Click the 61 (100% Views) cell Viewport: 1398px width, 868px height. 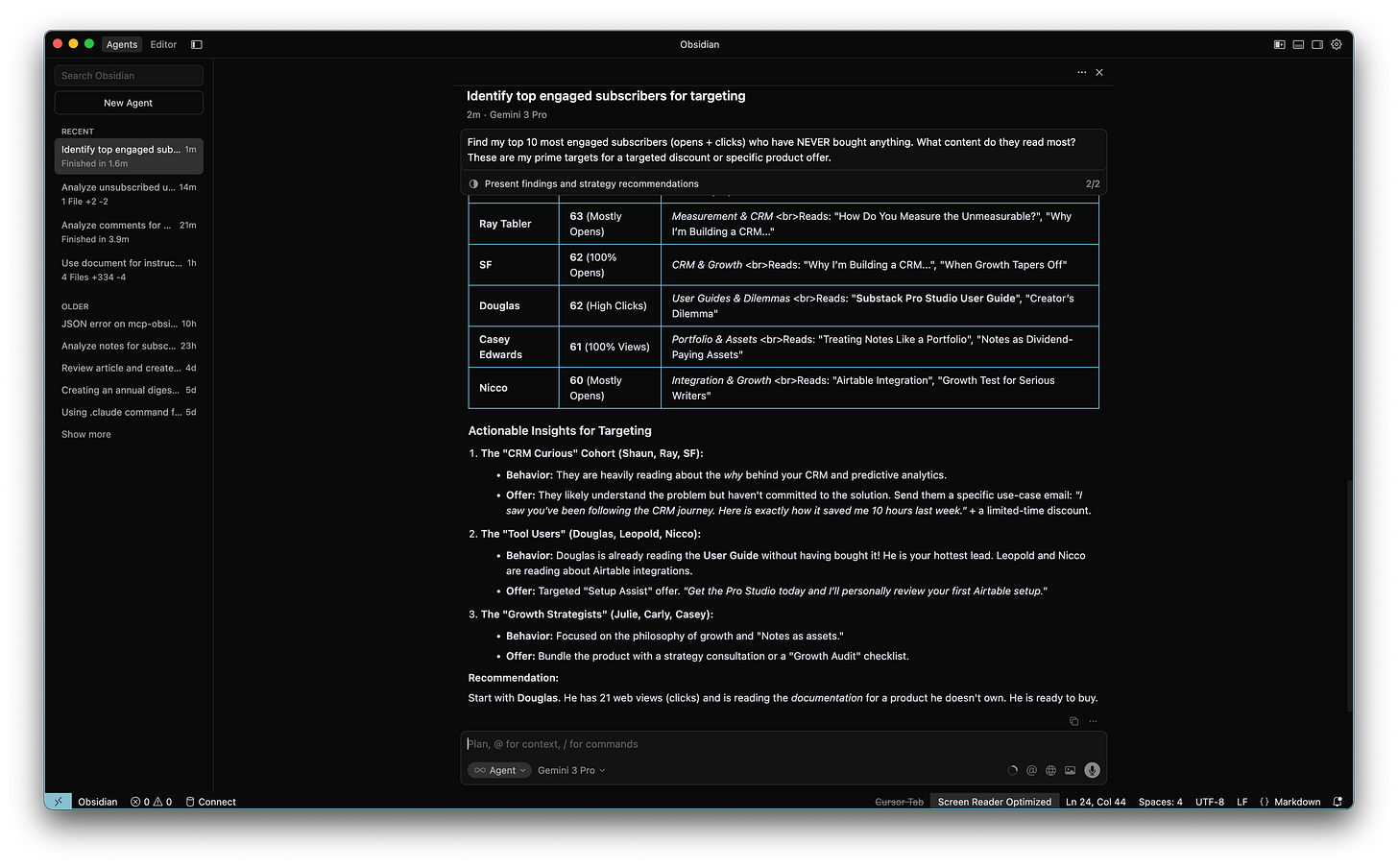pos(610,347)
